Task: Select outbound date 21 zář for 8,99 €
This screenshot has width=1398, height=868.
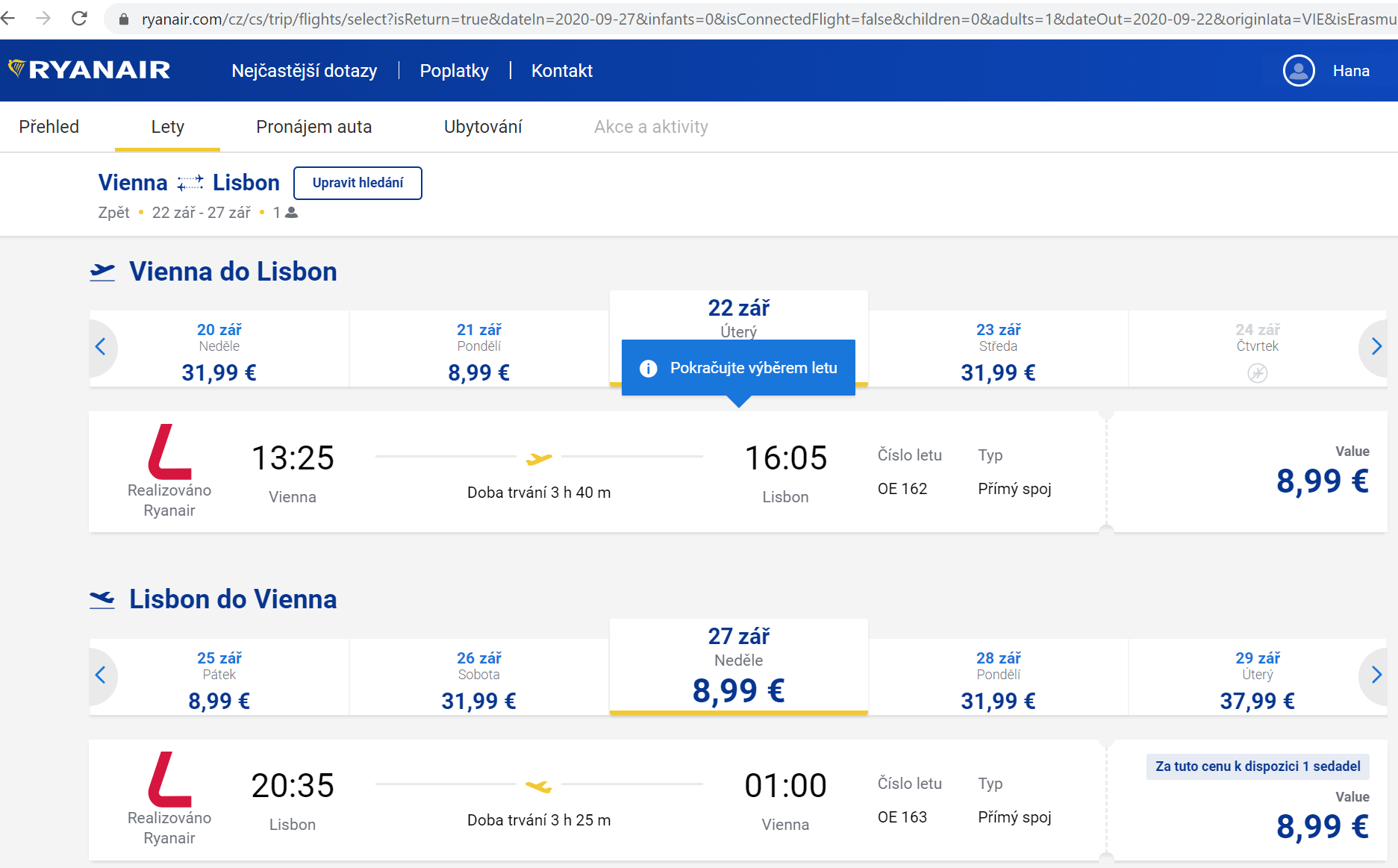Action: 479,349
